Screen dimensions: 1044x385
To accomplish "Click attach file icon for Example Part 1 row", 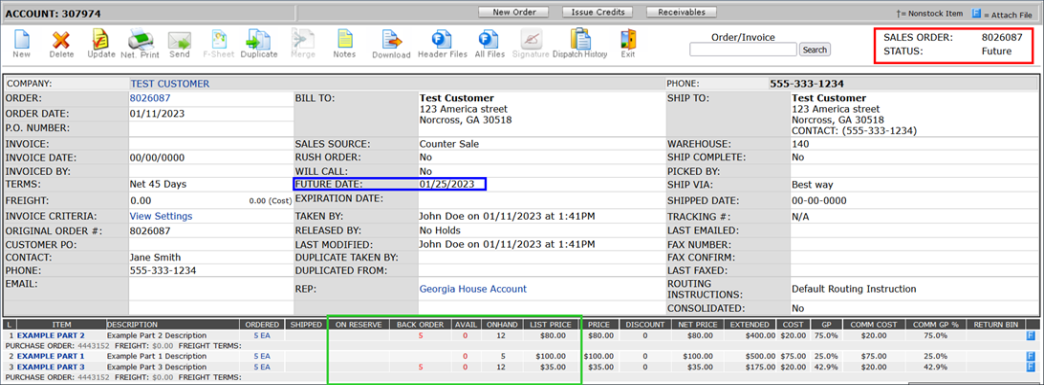I will 1031,356.
